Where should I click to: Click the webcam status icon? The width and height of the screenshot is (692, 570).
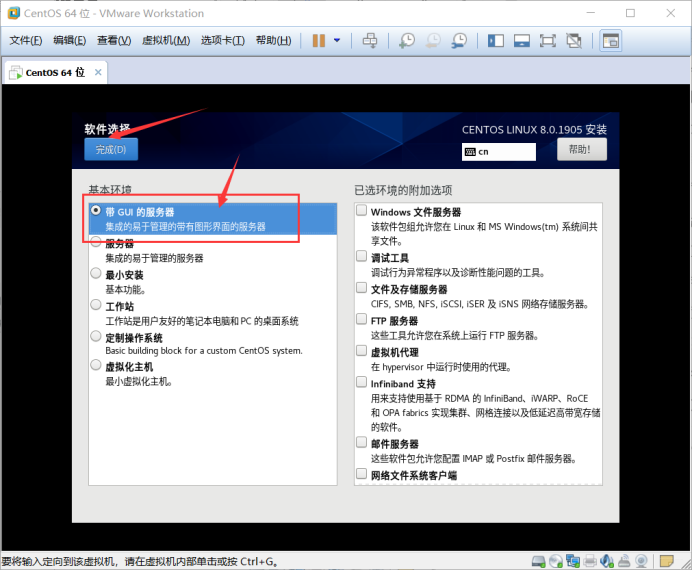pyautogui.click(x=641, y=561)
